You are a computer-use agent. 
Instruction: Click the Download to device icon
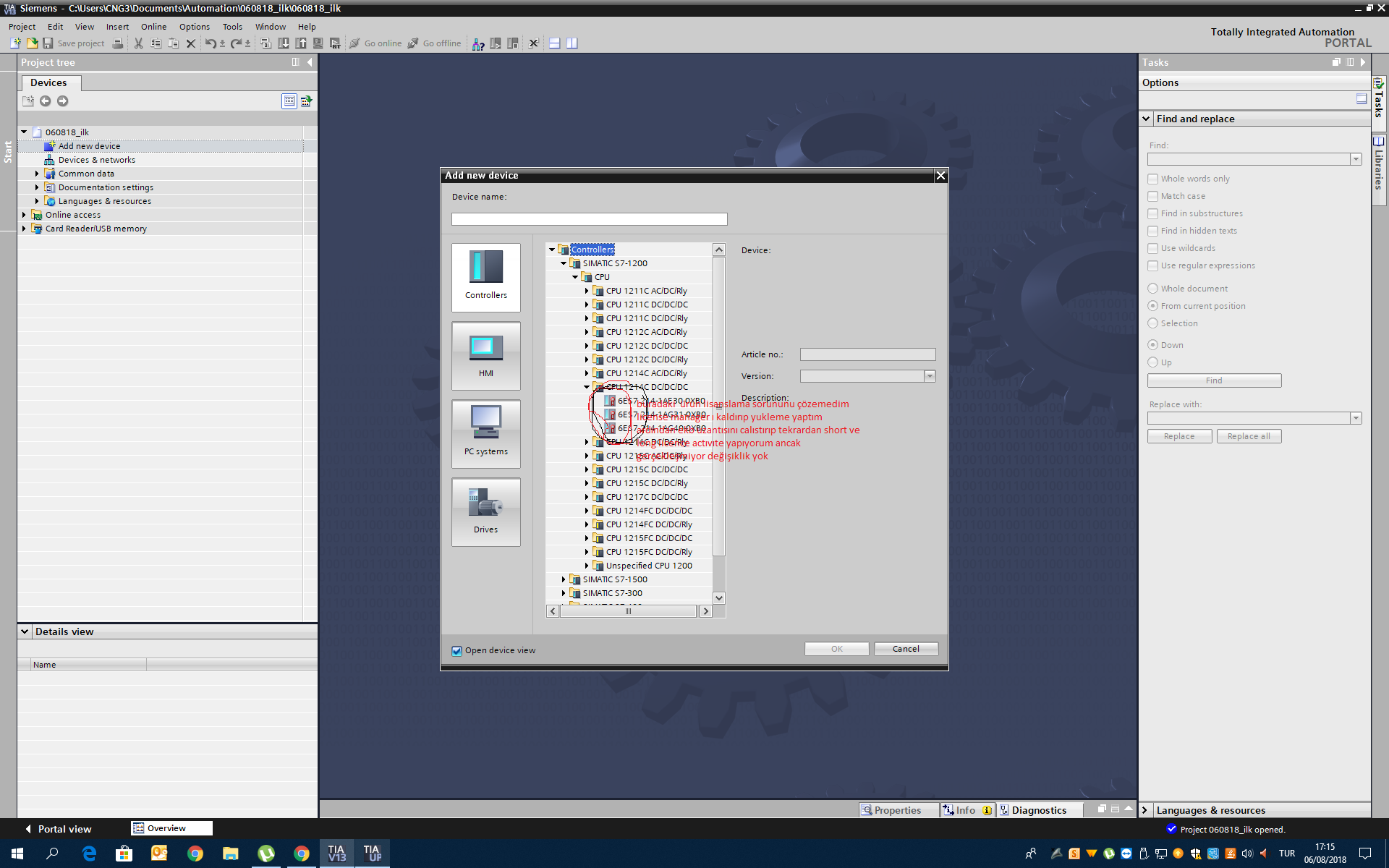(284, 43)
